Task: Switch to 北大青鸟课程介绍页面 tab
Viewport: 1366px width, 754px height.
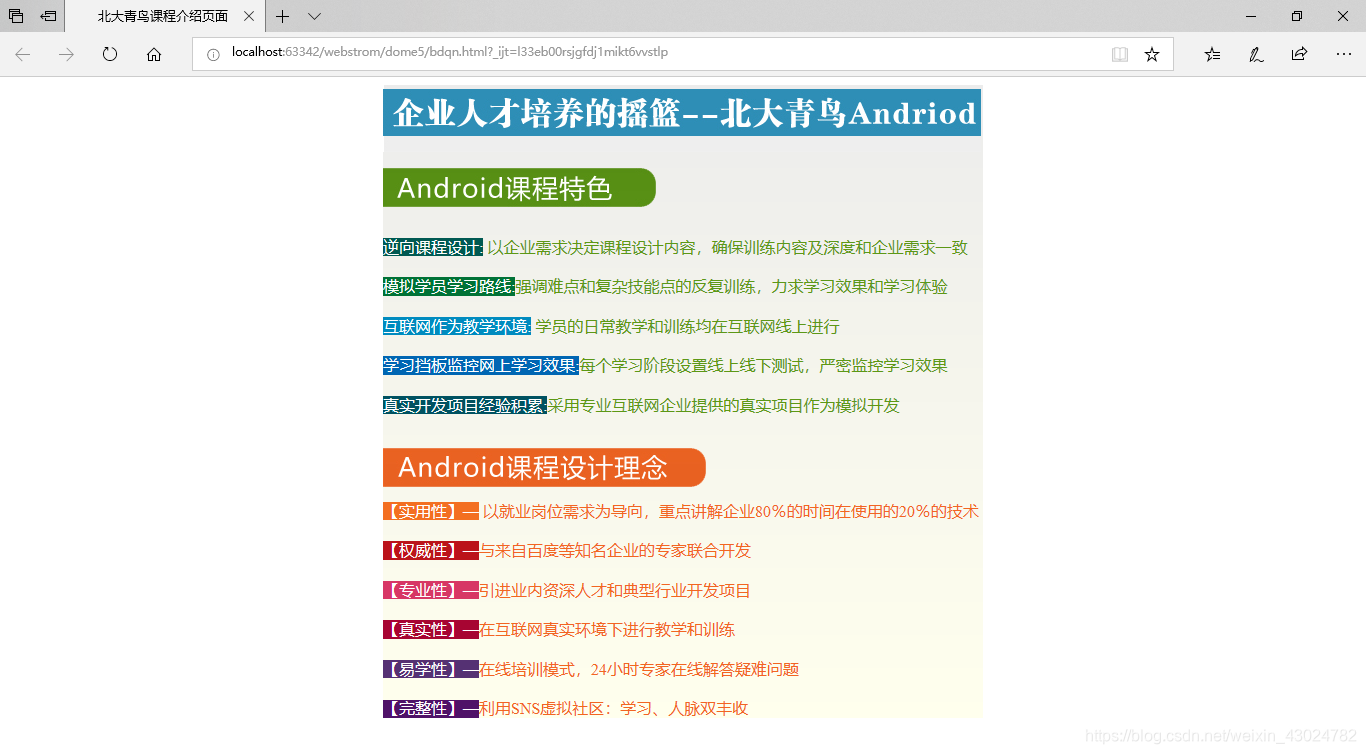Action: pyautogui.click(x=163, y=16)
